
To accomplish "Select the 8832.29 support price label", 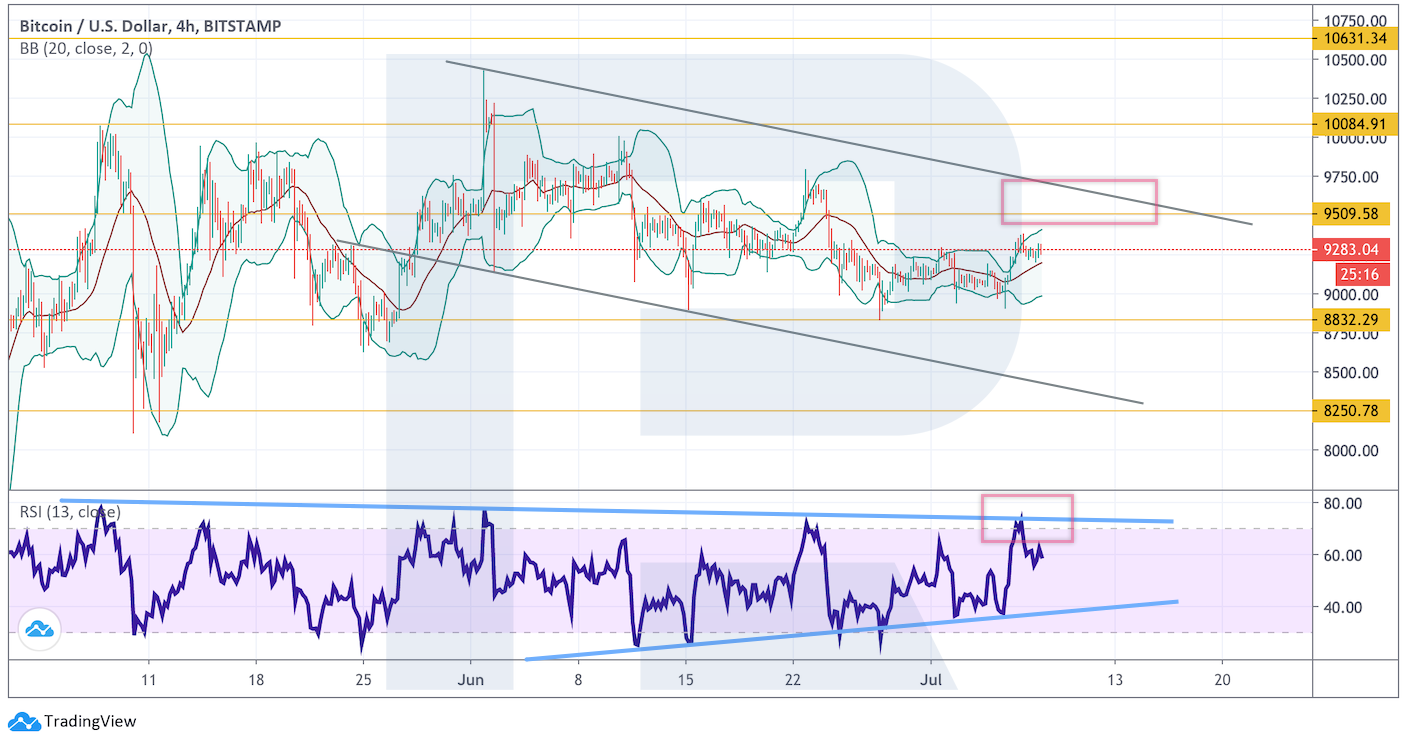I will click(1350, 320).
